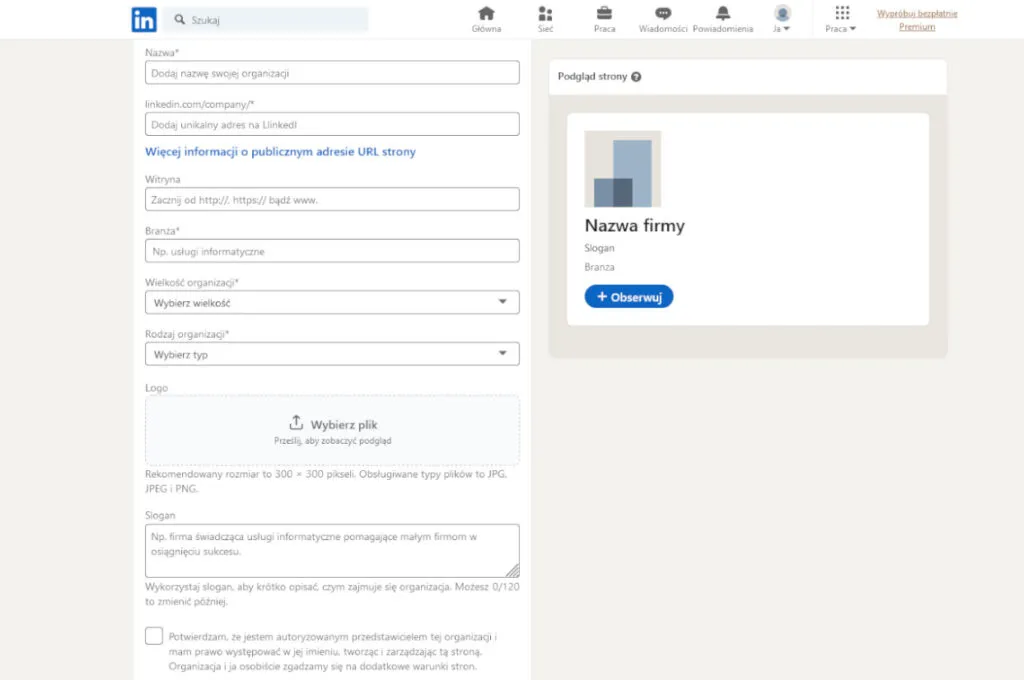Open Powiadomienia bell icon
Screen dimensions: 1024x680
point(723,14)
